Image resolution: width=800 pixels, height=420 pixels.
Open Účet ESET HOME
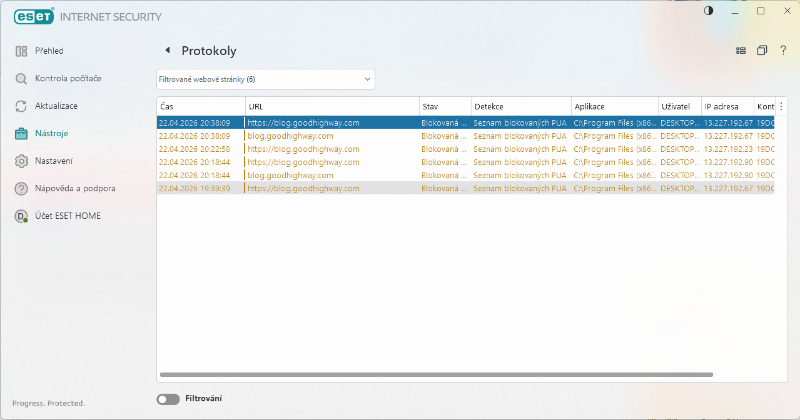click(x=67, y=215)
